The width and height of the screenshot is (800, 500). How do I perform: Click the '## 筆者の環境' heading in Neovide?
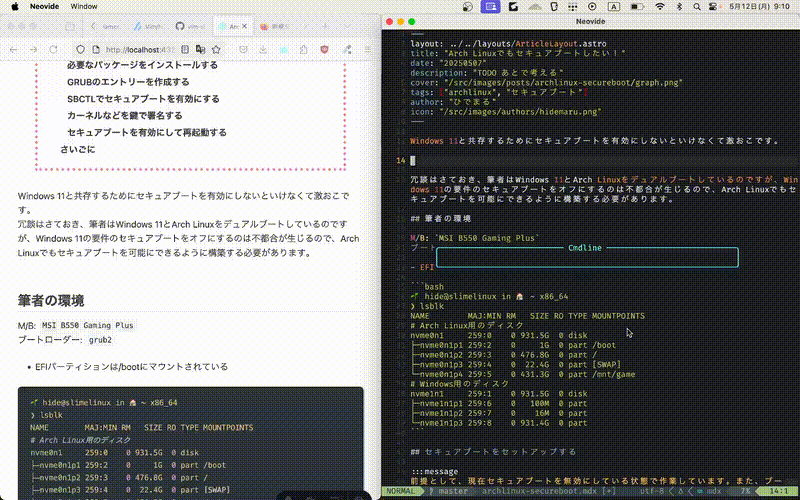point(441,218)
